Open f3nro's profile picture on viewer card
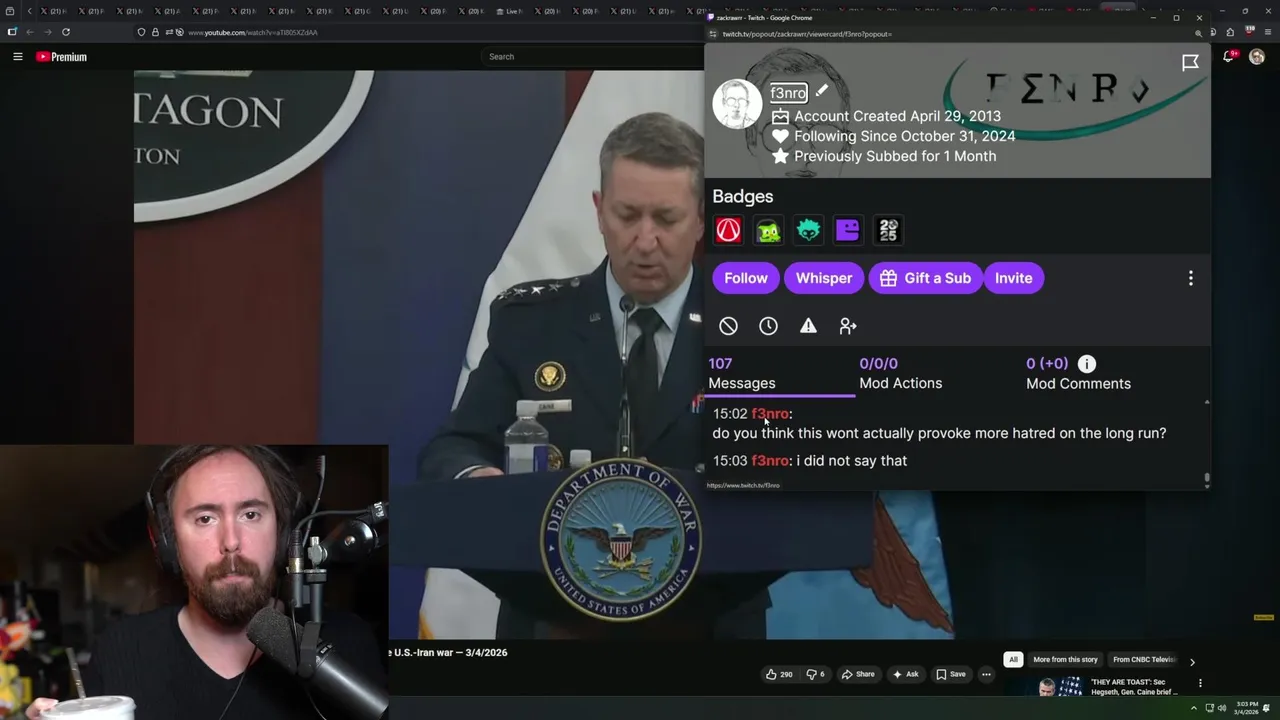This screenshot has width=1280, height=720. point(737,104)
